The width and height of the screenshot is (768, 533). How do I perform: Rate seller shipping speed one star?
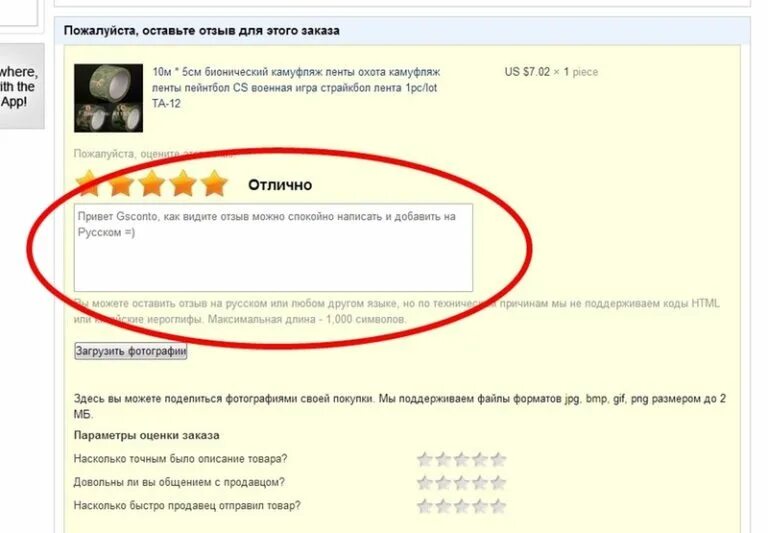425,506
